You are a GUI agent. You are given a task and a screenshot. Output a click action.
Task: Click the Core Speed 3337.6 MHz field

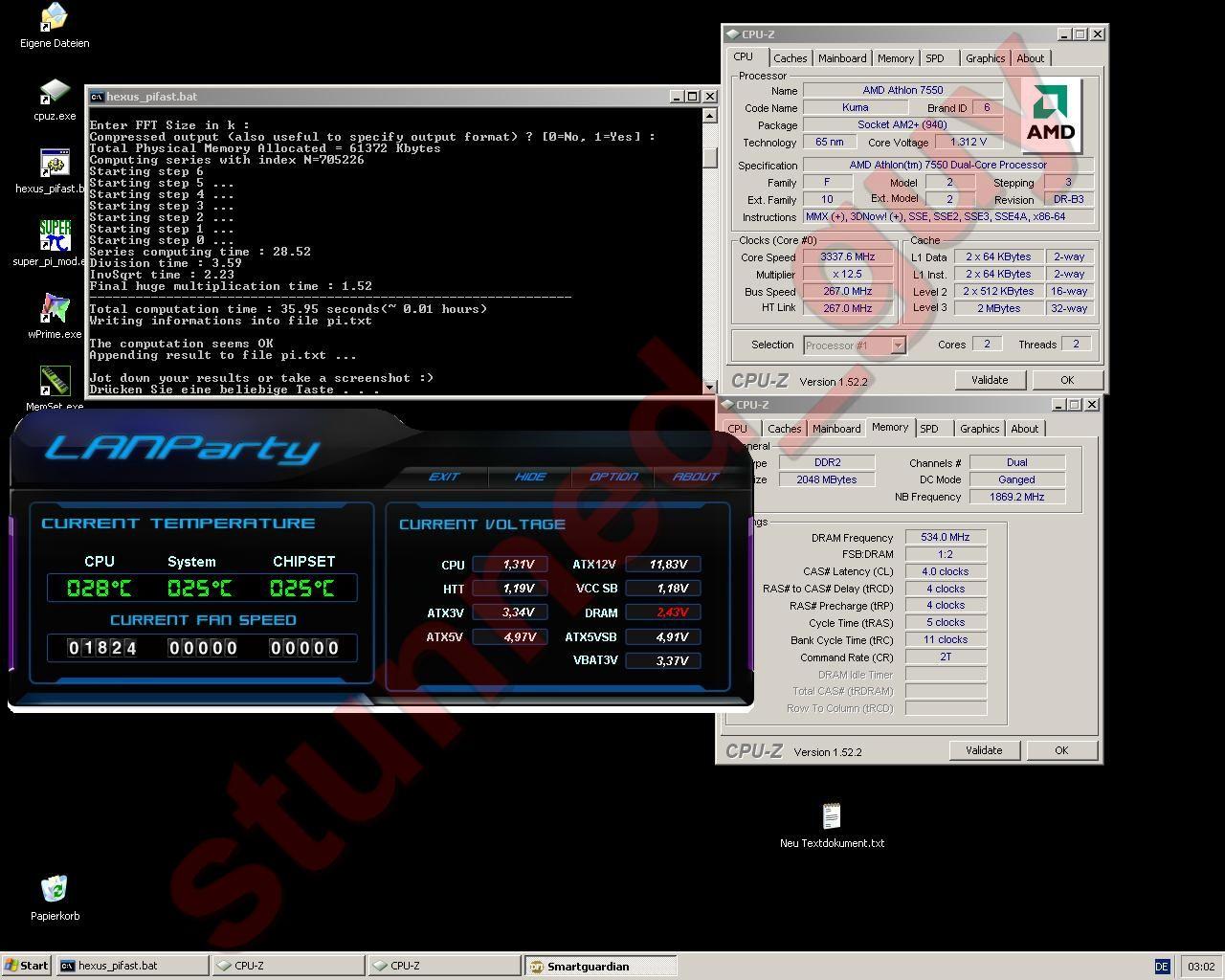(848, 256)
